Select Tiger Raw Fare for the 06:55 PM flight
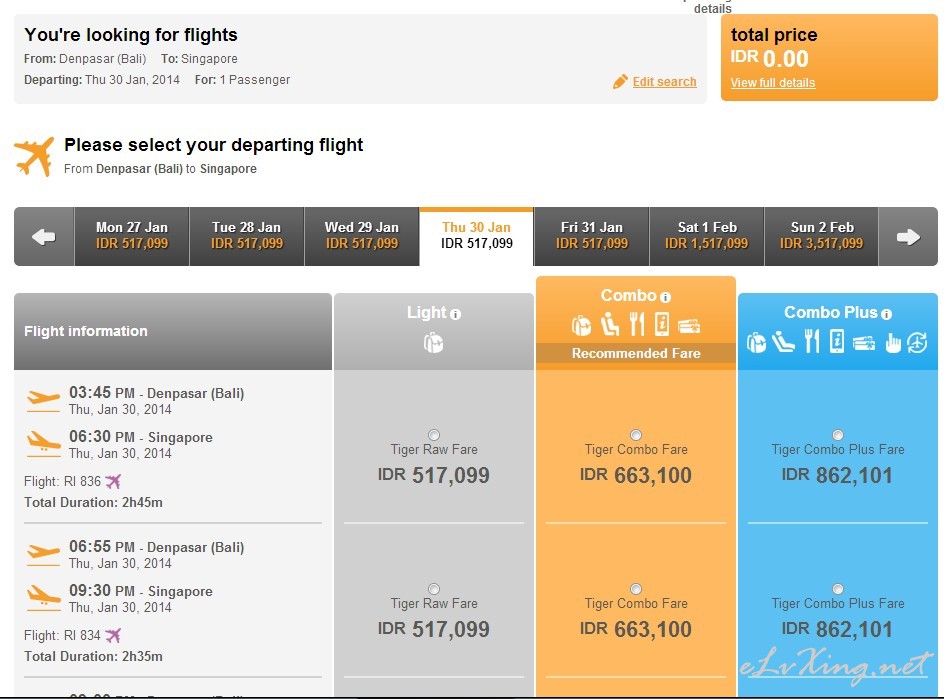Viewport: 944px width, 699px height. pos(433,589)
